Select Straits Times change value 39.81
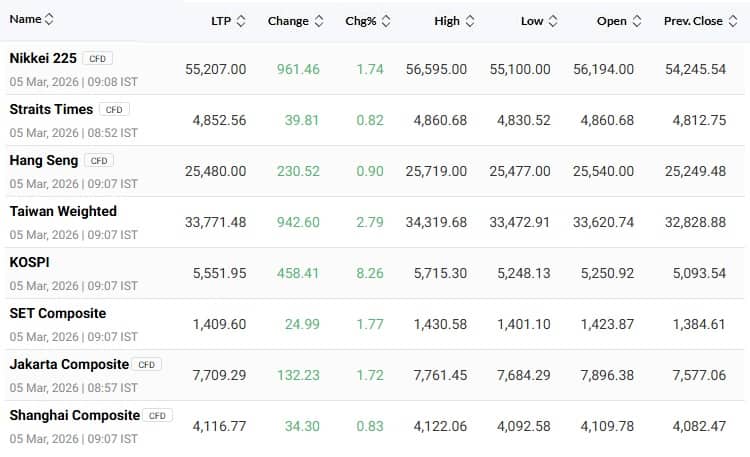This screenshot has height=457, width=750. [x=302, y=120]
